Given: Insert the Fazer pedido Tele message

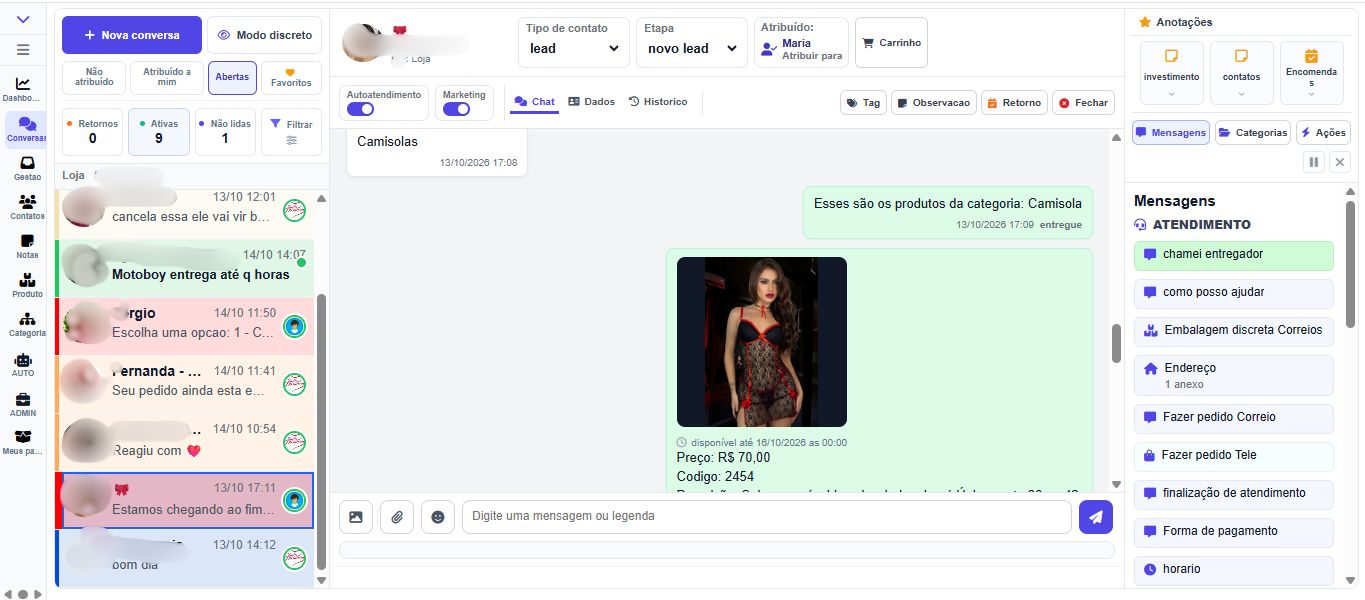Looking at the screenshot, I should coord(1234,456).
